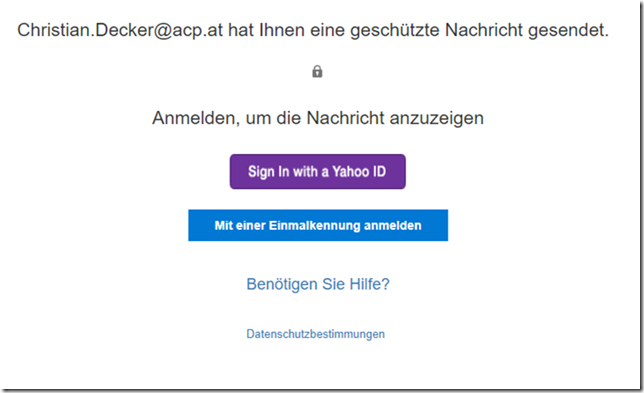Click the sender address Christian.Decker@acp.at
Viewport: 644px width, 393px height.
(x=120, y=30)
